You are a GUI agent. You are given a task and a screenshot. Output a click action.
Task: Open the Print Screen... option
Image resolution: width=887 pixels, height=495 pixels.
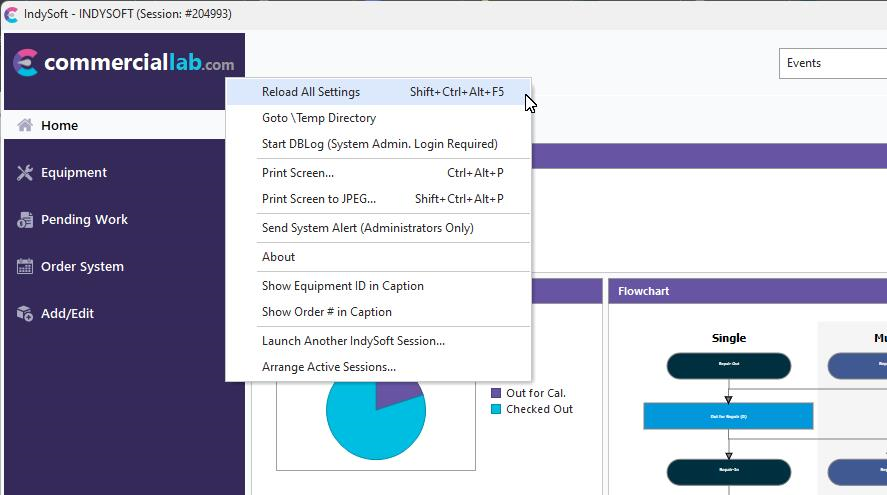(x=298, y=173)
